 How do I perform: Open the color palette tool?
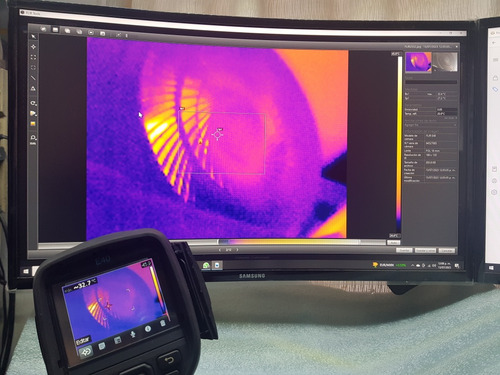(x=33, y=113)
